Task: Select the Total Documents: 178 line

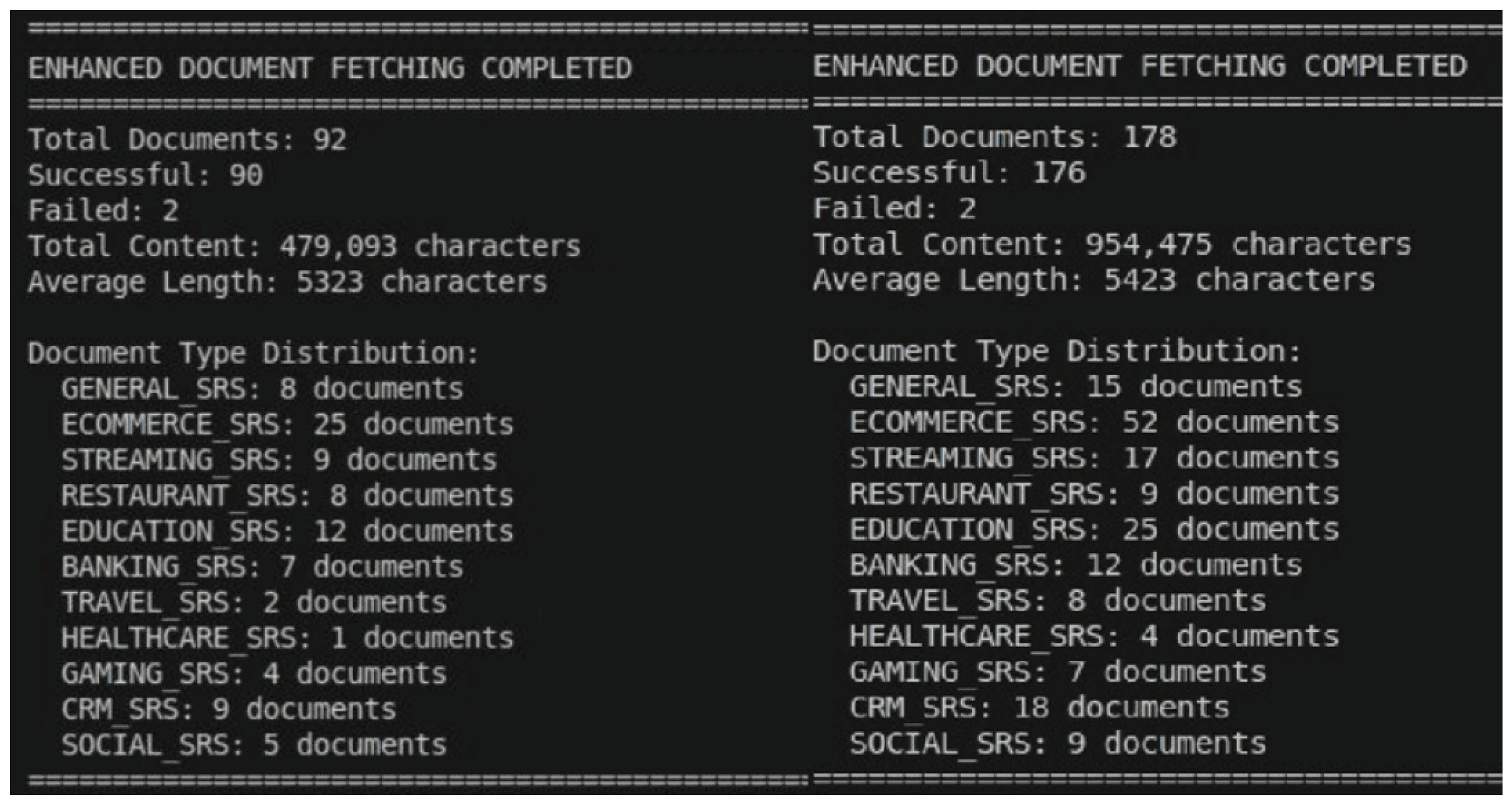Action: coord(995,137)
